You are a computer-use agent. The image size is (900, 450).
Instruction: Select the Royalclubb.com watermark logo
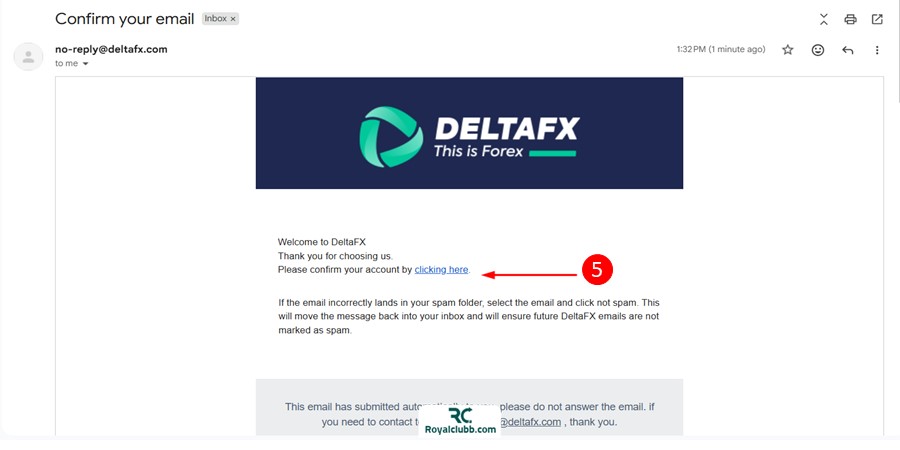[x=460, y=422]
